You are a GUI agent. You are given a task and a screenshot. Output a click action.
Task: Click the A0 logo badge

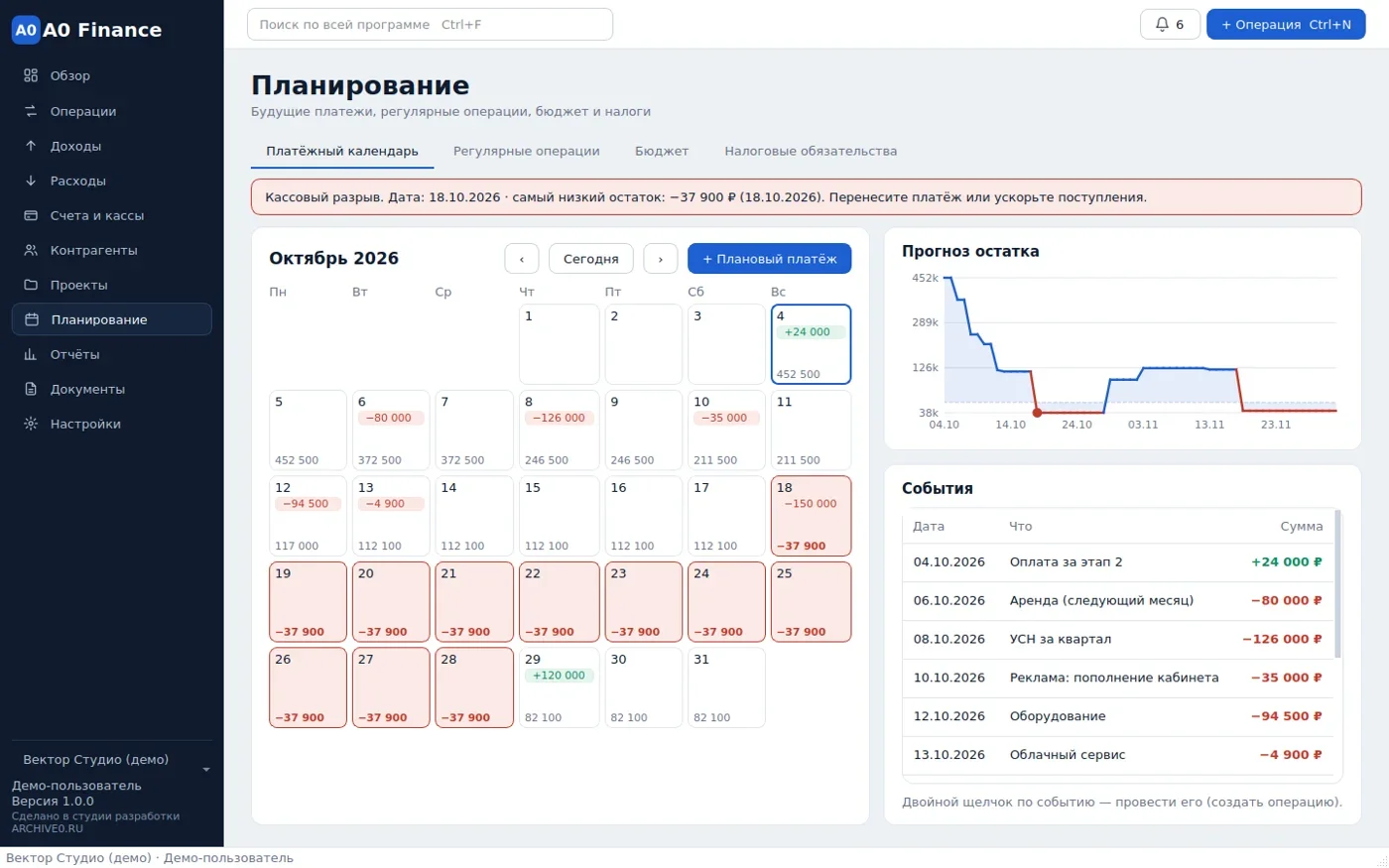26,30
